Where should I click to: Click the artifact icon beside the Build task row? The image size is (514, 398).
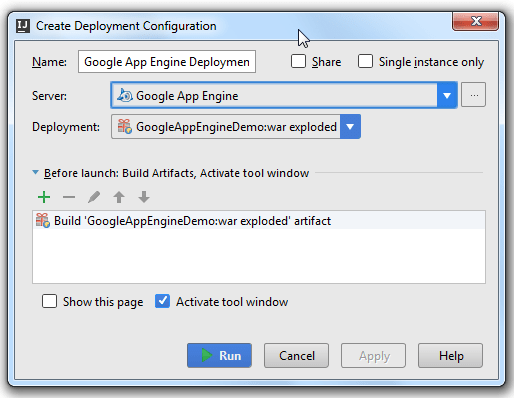(43, 220)
